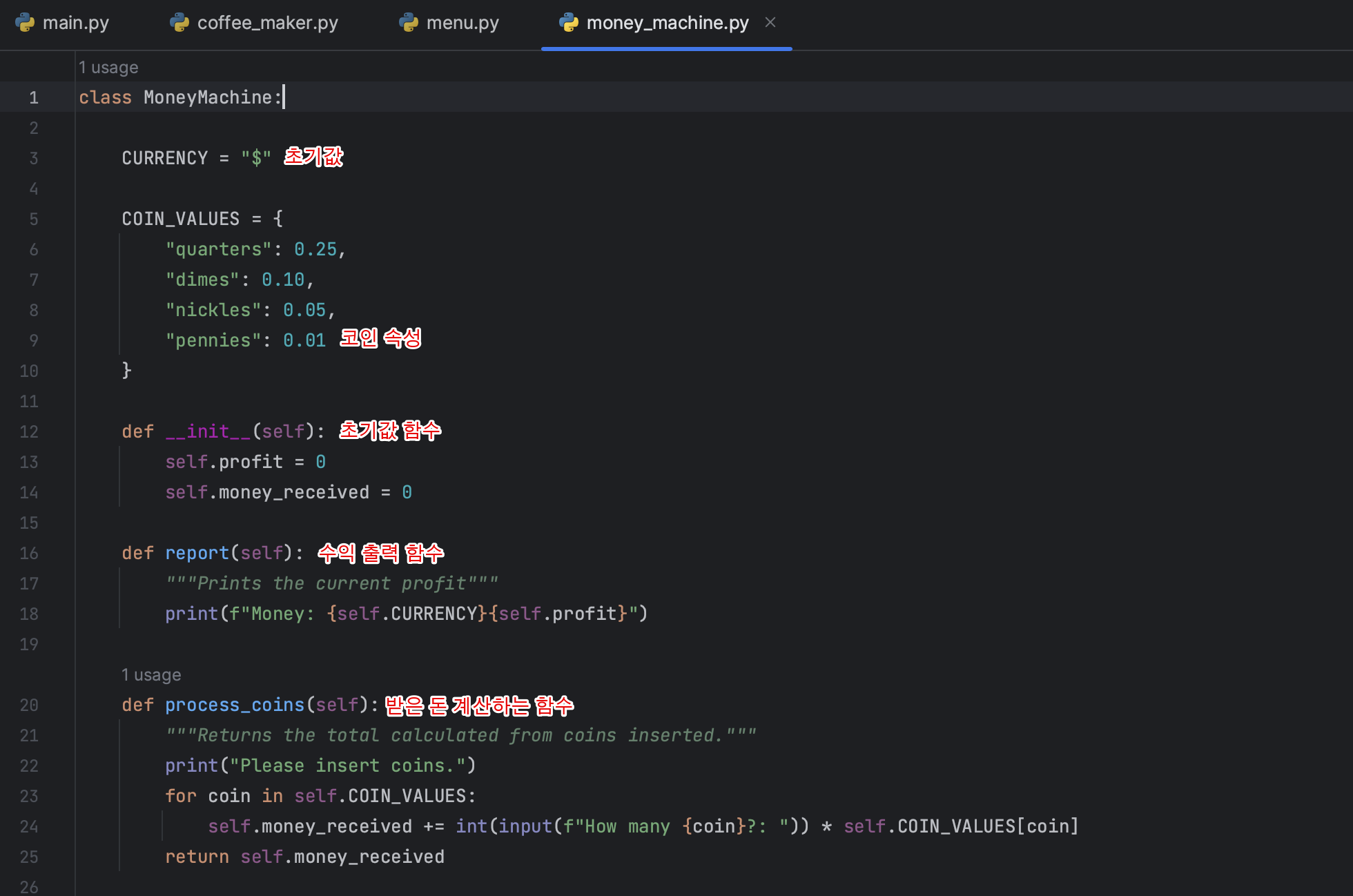The height and width of the screenshot is (896, 1353).
Task: Click Python icon on menu.py tab
Action: 409,23
